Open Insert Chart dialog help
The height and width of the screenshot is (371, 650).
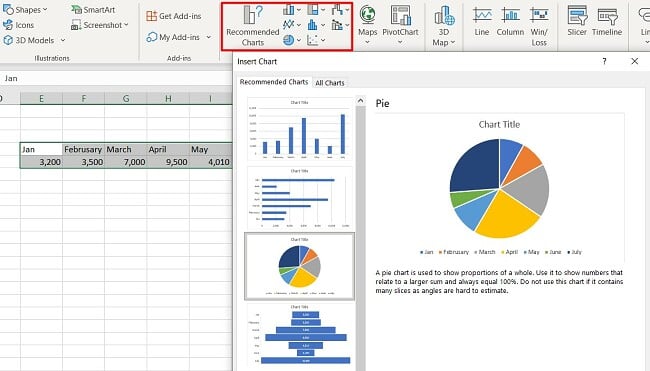pyautogui.click(x=604, y=61)
